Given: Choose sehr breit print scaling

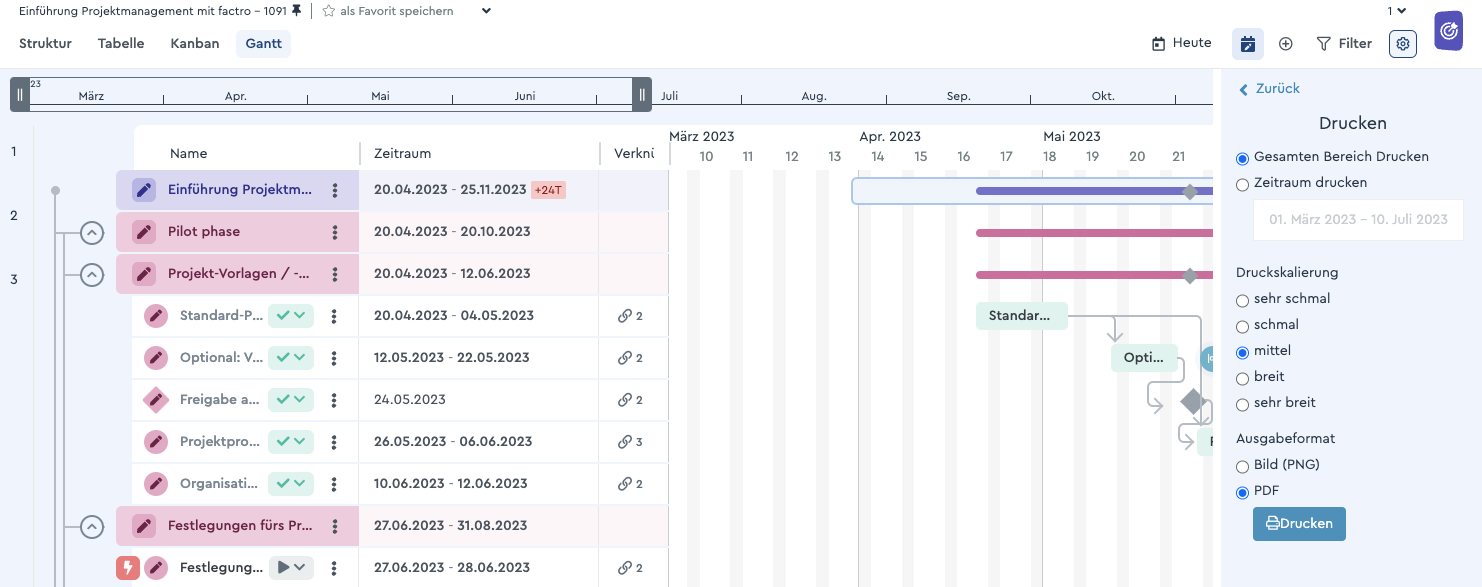Looking at the screenshot, I should 1242,404.
